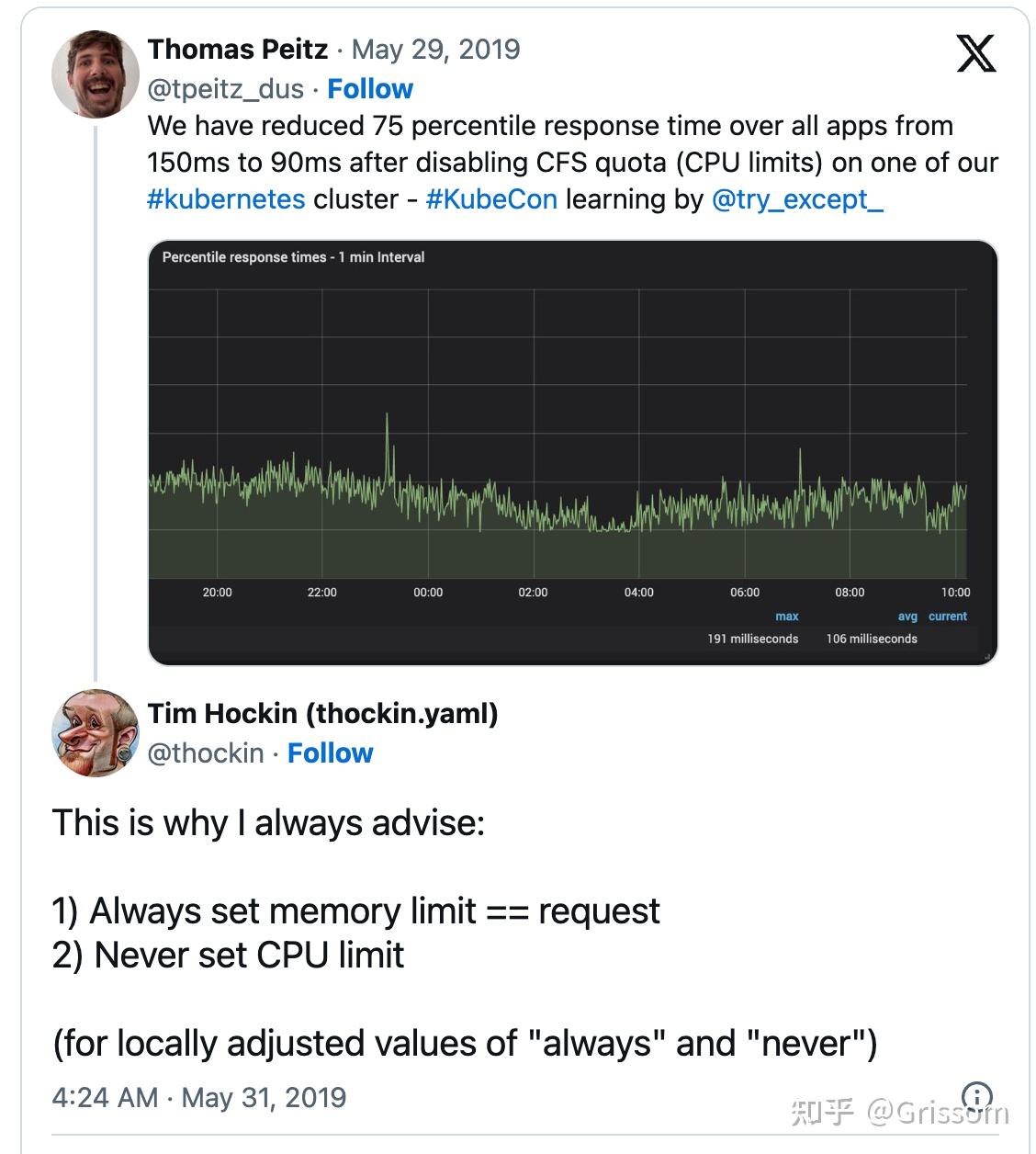Screen dimensions: 1036x1154
Task: Visit the @try_except_ mention
Action: tap(797, 199)
